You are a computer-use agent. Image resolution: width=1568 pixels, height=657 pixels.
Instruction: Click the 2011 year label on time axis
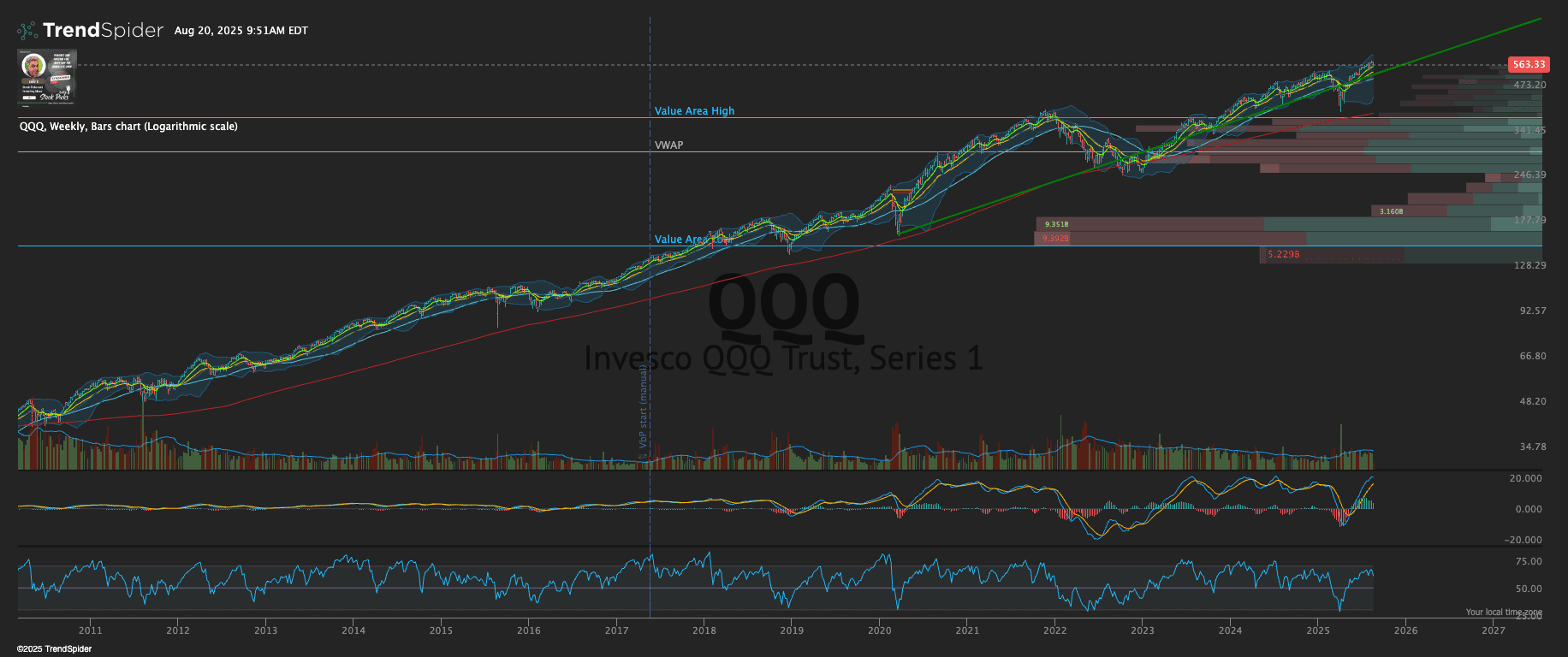(90, 630)
